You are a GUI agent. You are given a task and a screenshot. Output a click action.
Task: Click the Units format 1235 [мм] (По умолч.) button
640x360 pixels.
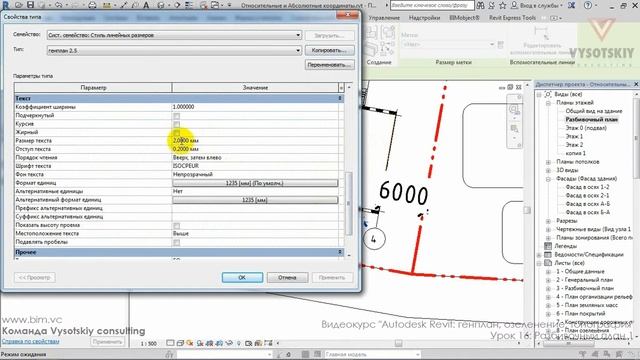pyautogui.click(x=255, y=183)
